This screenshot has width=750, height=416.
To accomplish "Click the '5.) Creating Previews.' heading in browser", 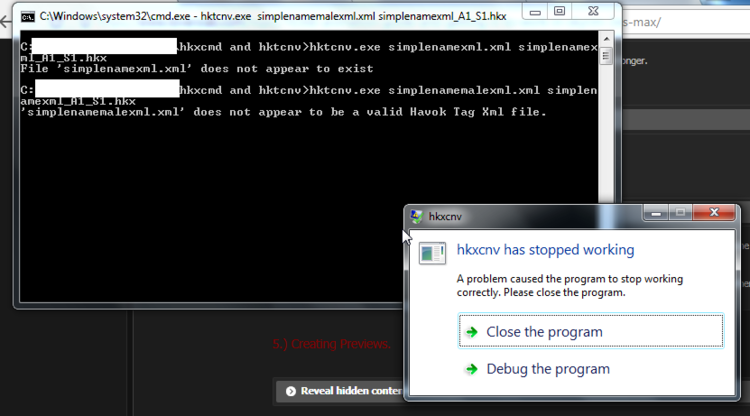I will point(331,344).
